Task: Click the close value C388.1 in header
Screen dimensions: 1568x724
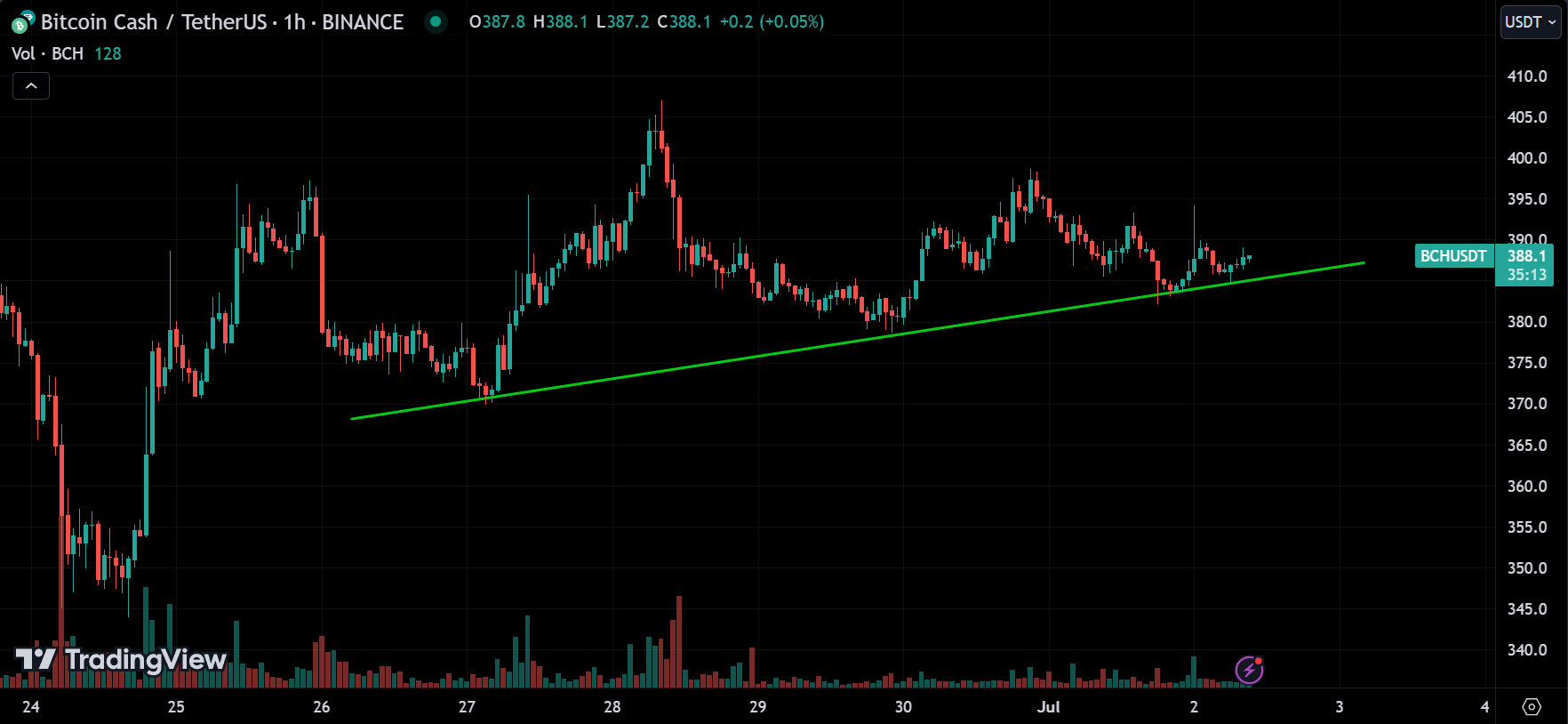Action: (684, 22)
